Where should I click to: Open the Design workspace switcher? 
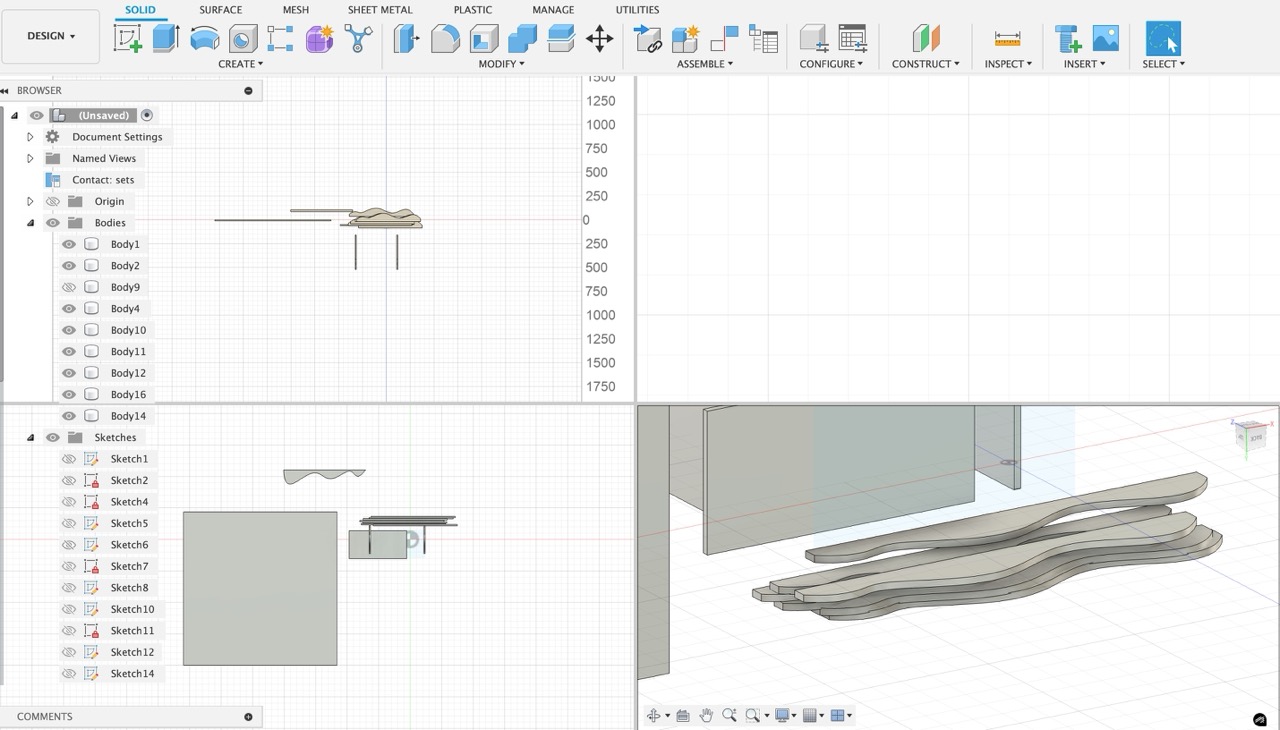point(50,35)
